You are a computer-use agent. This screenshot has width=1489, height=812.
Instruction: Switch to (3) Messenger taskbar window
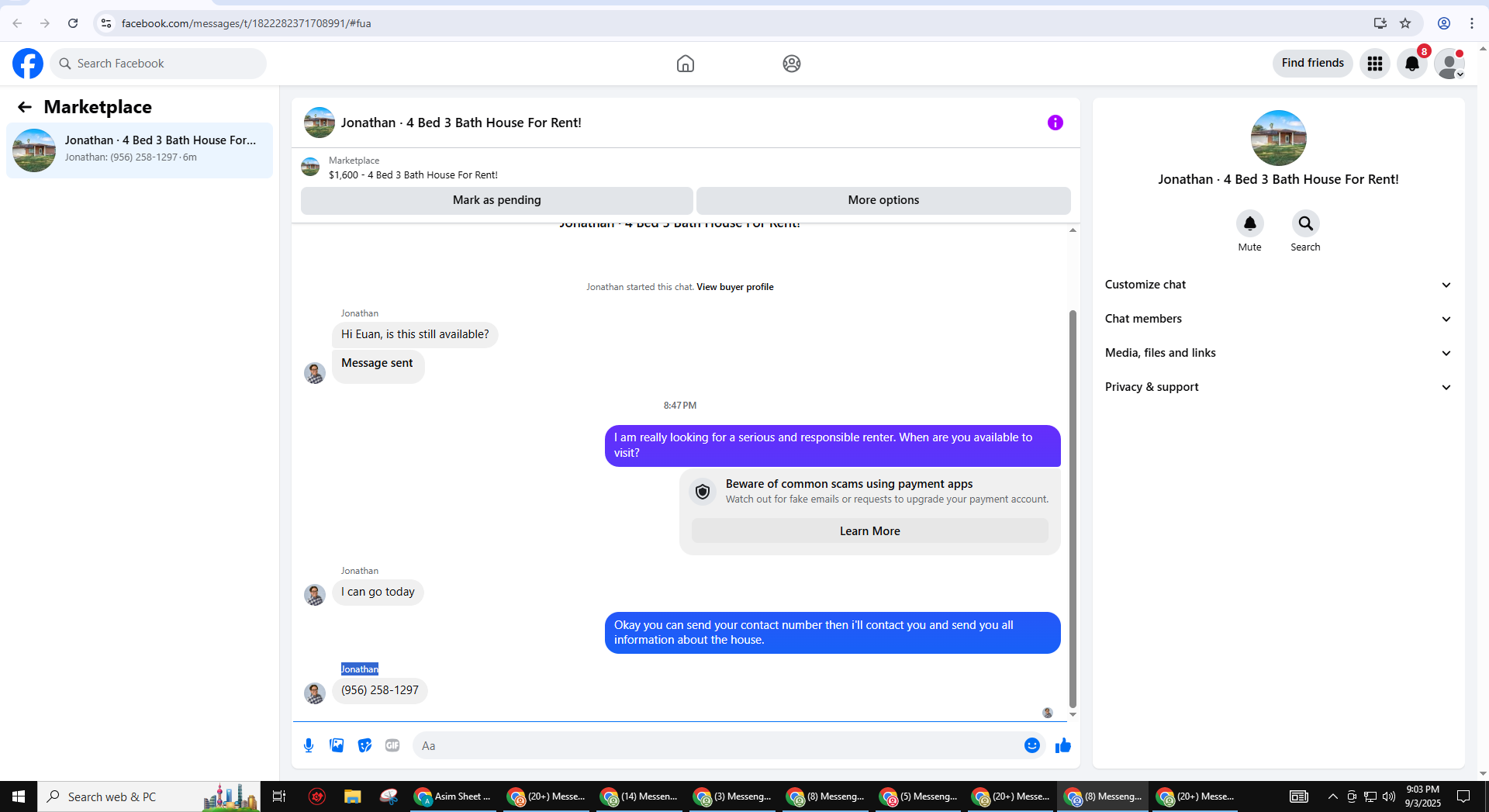[733, 796]
